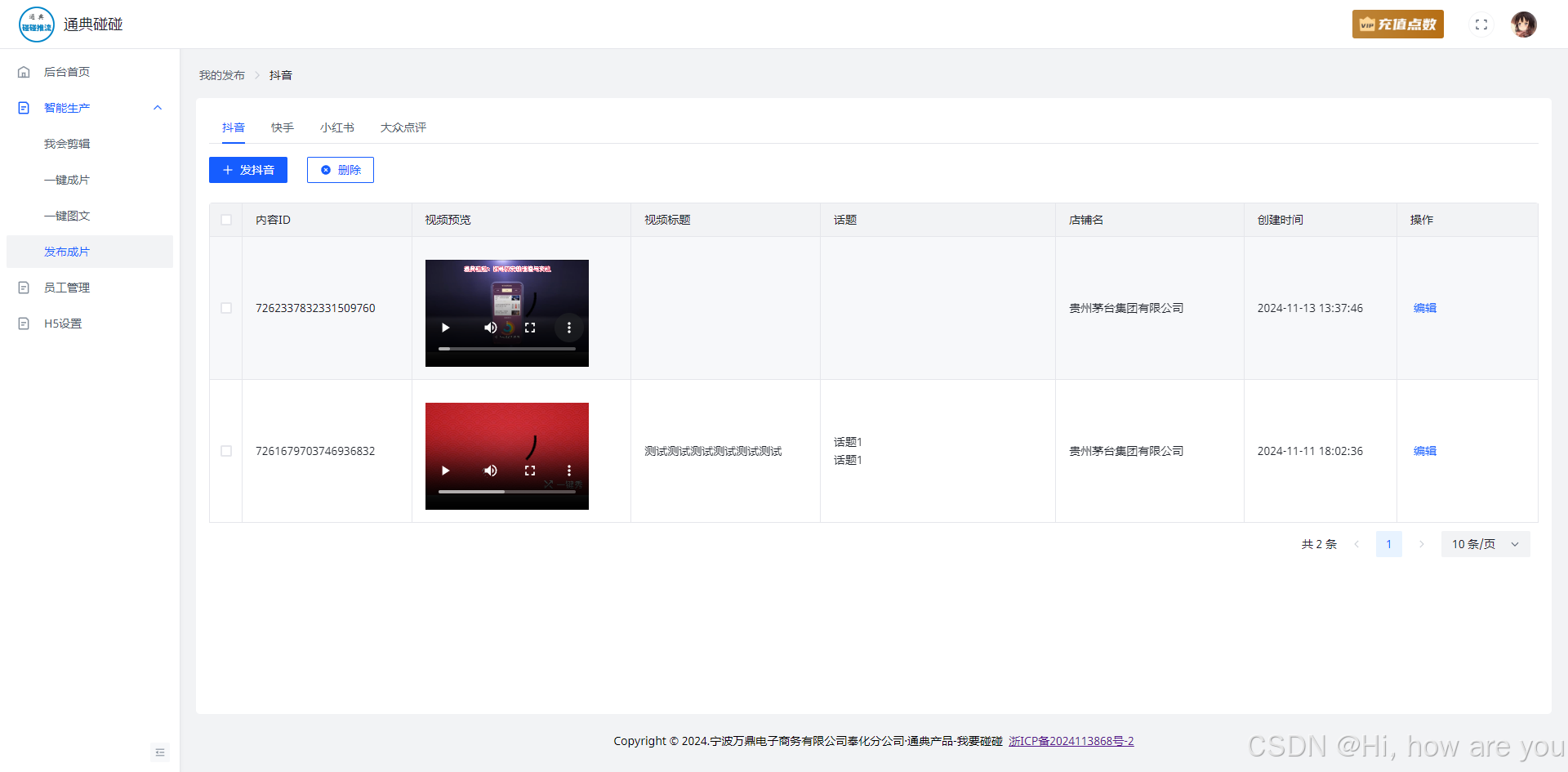Click the 通典碰碰 logo icon

point(36,25)
